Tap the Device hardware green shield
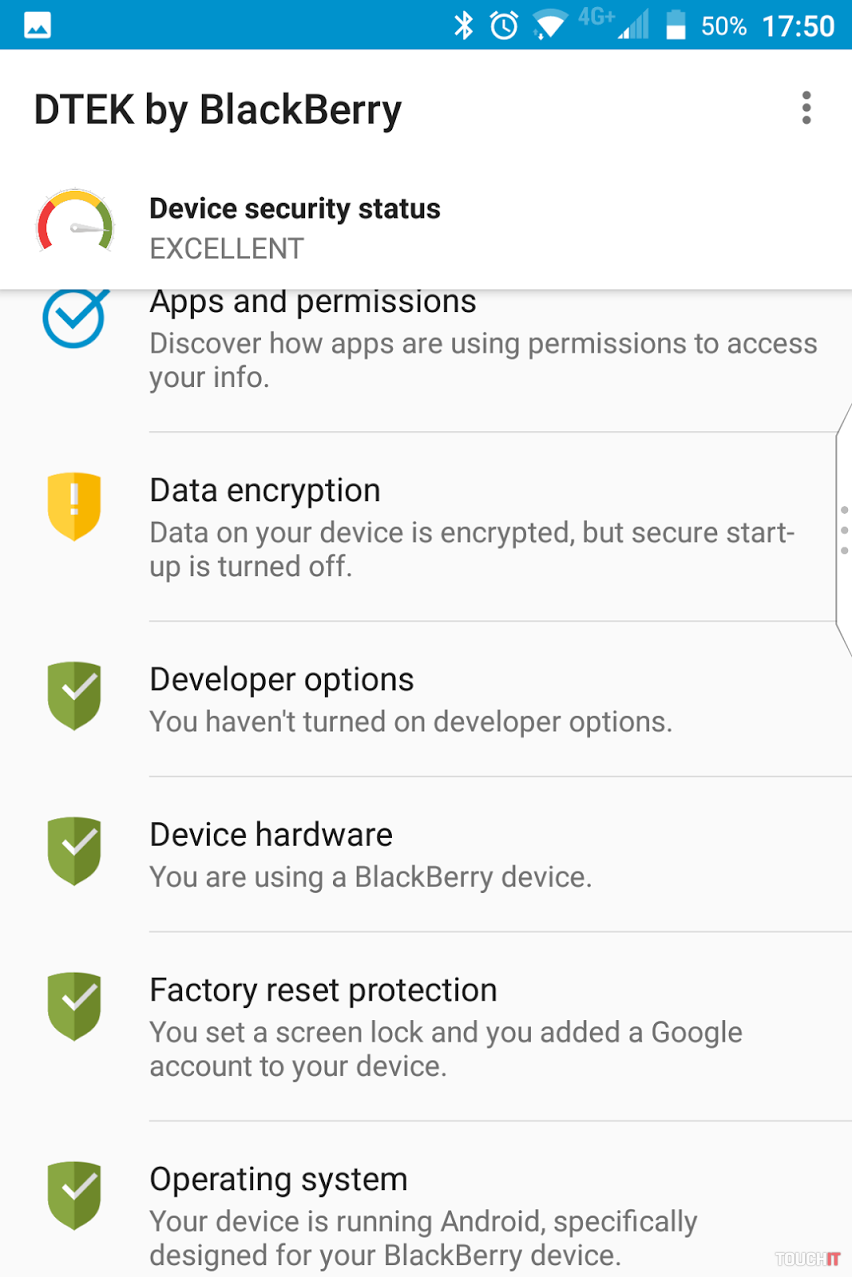Image resolution: width=852 pixels, height=1277 pixels. [x=75, y=851]
